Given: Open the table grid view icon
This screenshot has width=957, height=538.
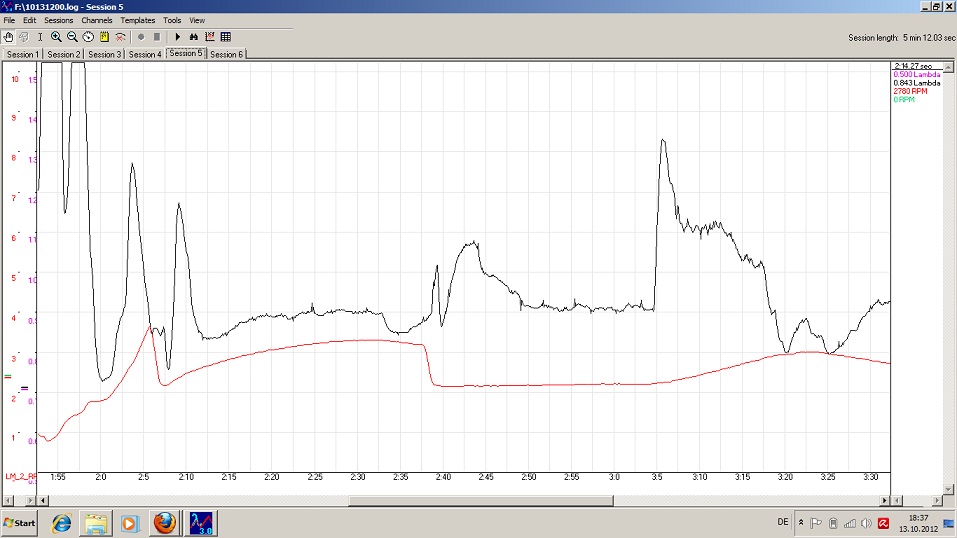Looking at the screenshot, I should (x=226, y=37).
